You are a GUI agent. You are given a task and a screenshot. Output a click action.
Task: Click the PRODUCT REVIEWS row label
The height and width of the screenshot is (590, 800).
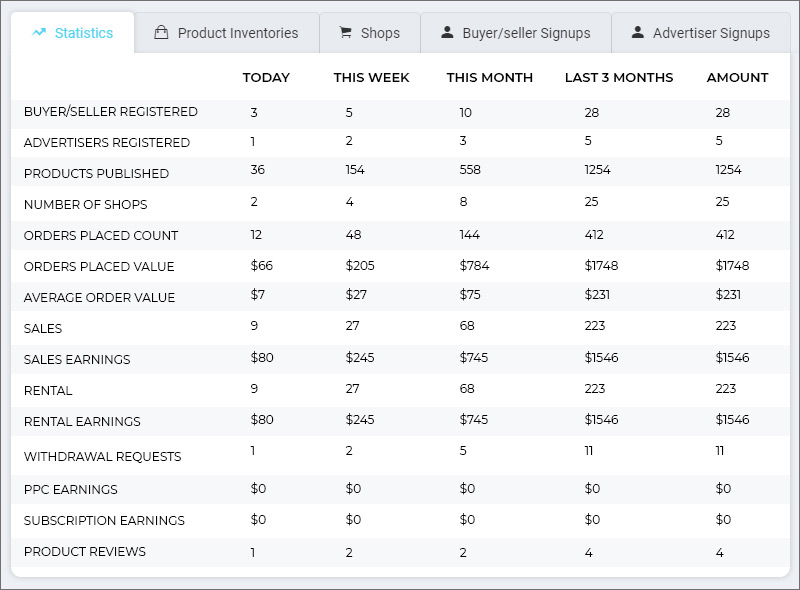[x=85, y=552]
